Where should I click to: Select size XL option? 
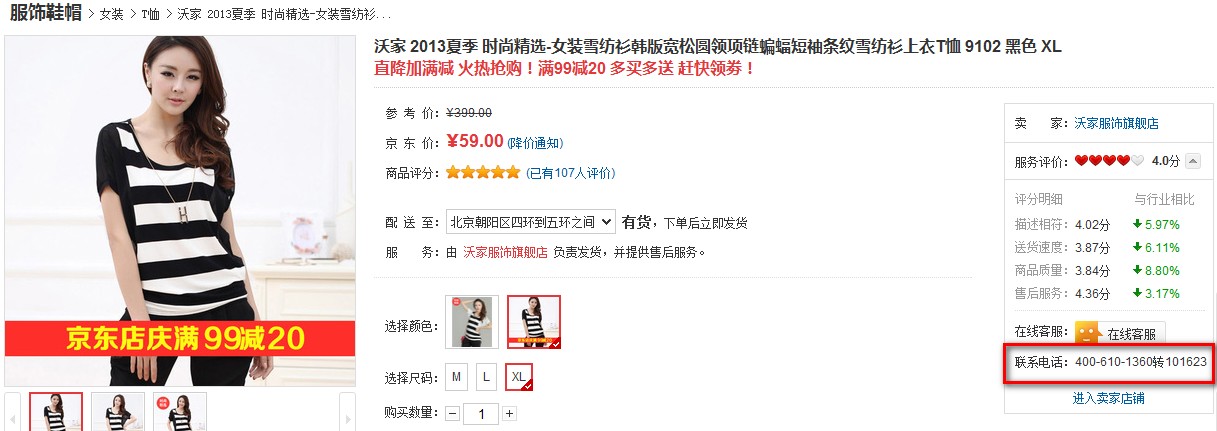point(519,377)
